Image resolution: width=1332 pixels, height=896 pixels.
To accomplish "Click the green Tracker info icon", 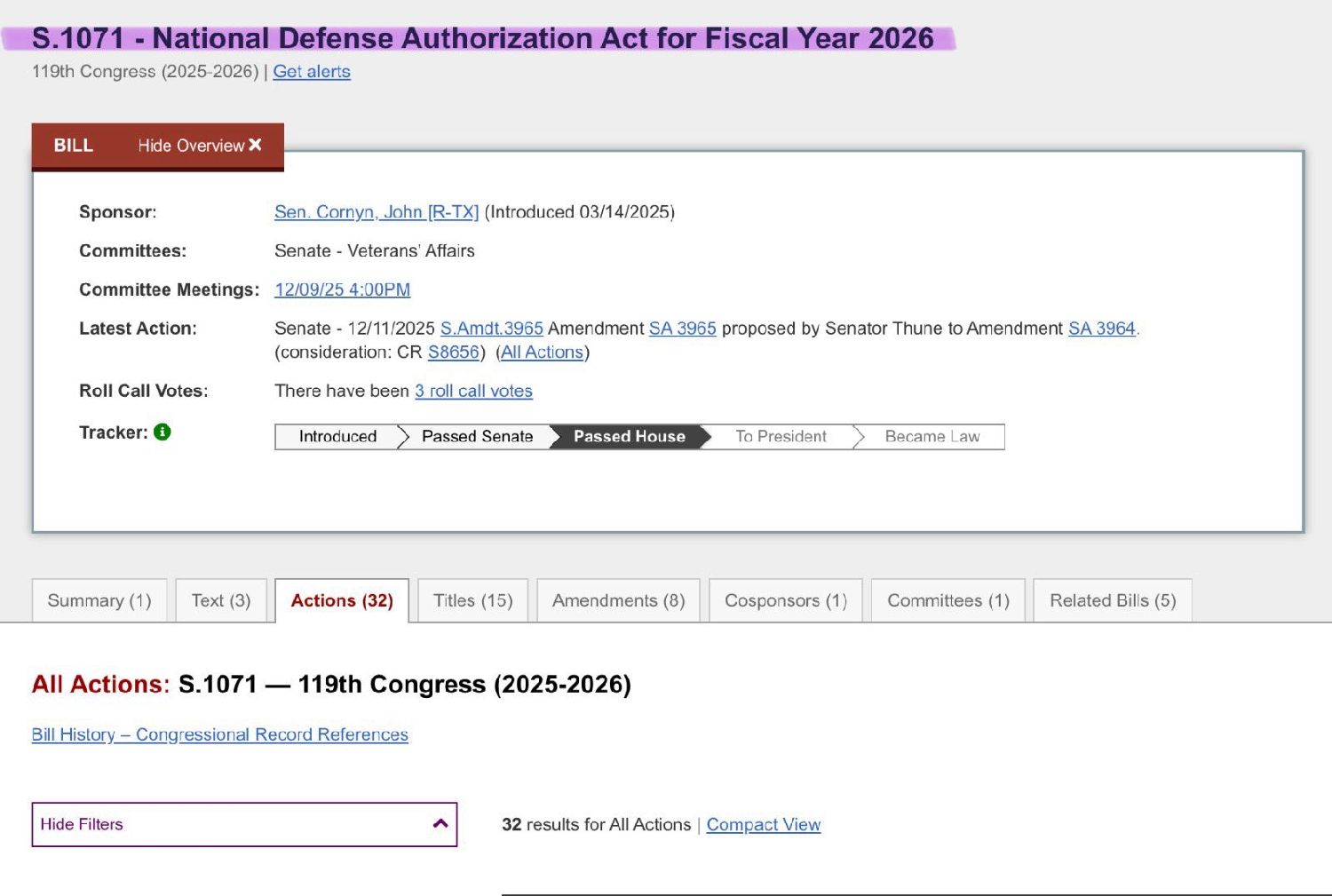I will click(x=162, y=432).
